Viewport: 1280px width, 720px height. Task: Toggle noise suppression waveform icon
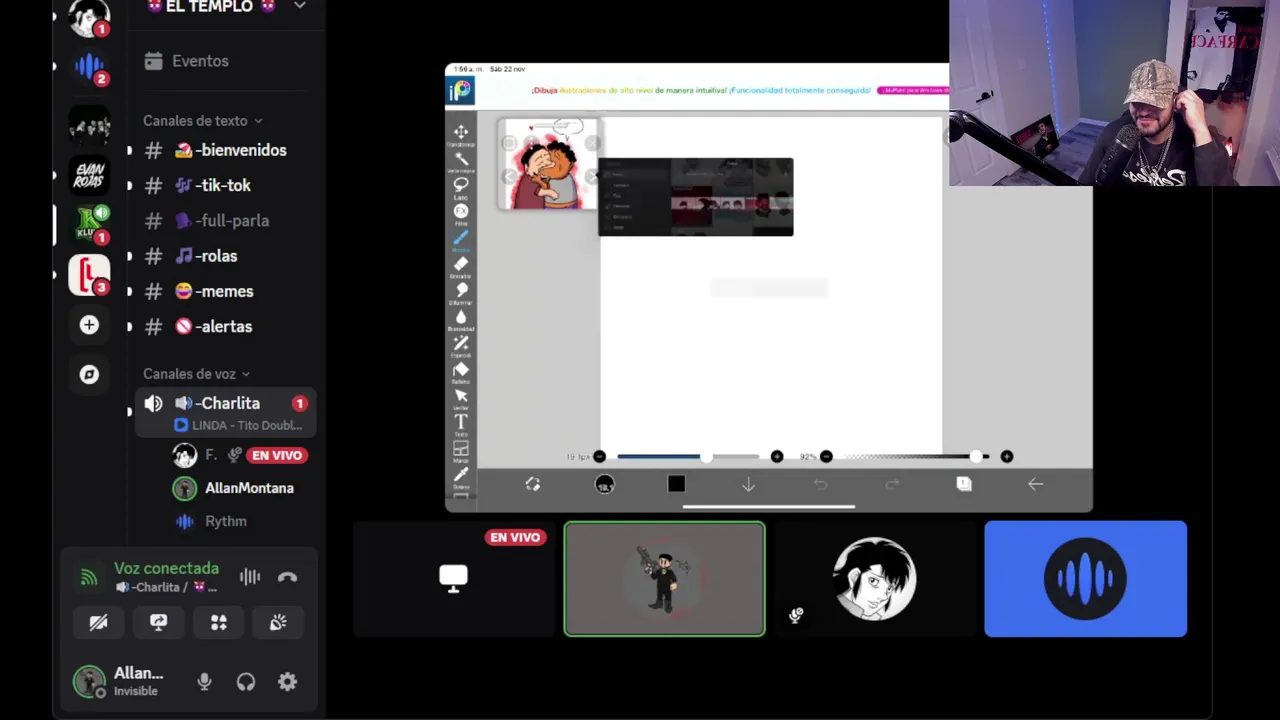tap(249, 577)
